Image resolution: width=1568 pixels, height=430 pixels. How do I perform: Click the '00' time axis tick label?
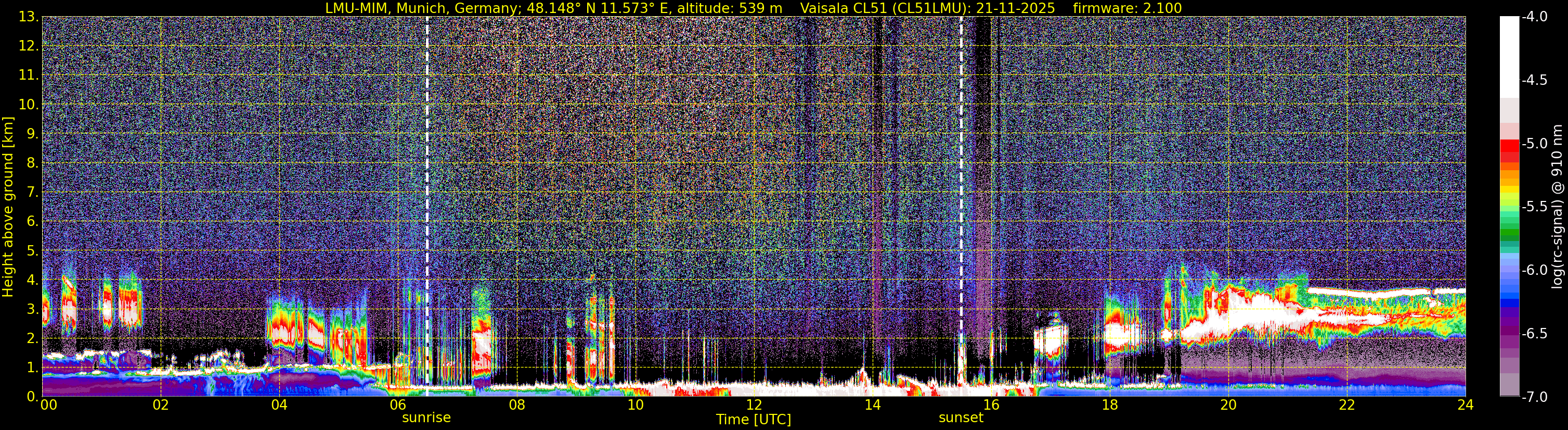pyautogui.click(x=49, y=405)
